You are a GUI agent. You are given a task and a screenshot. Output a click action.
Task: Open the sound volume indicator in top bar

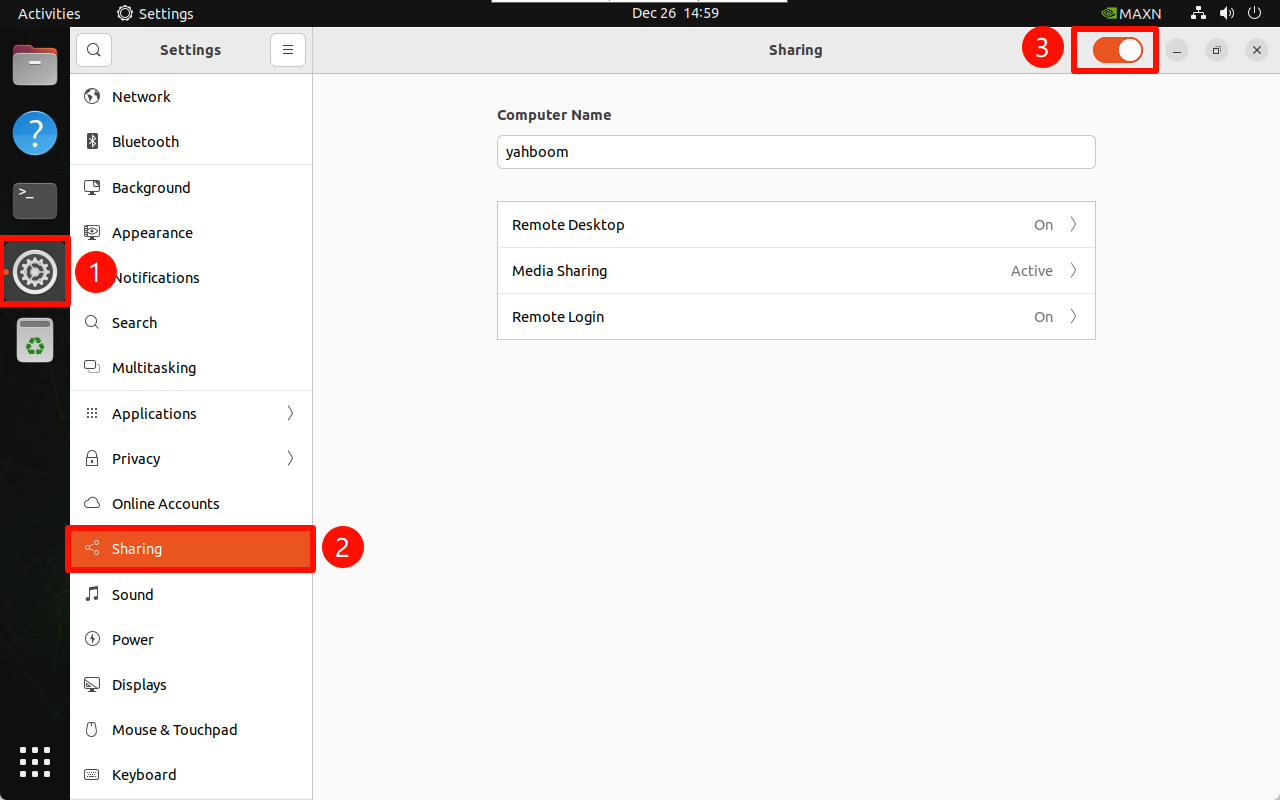[1227, 13]
